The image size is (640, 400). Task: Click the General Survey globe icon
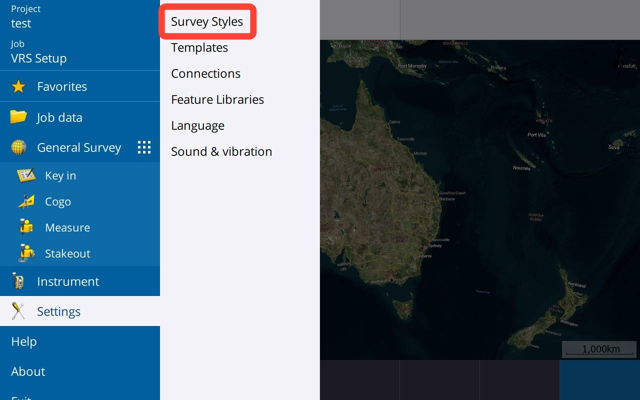point(19,147)
